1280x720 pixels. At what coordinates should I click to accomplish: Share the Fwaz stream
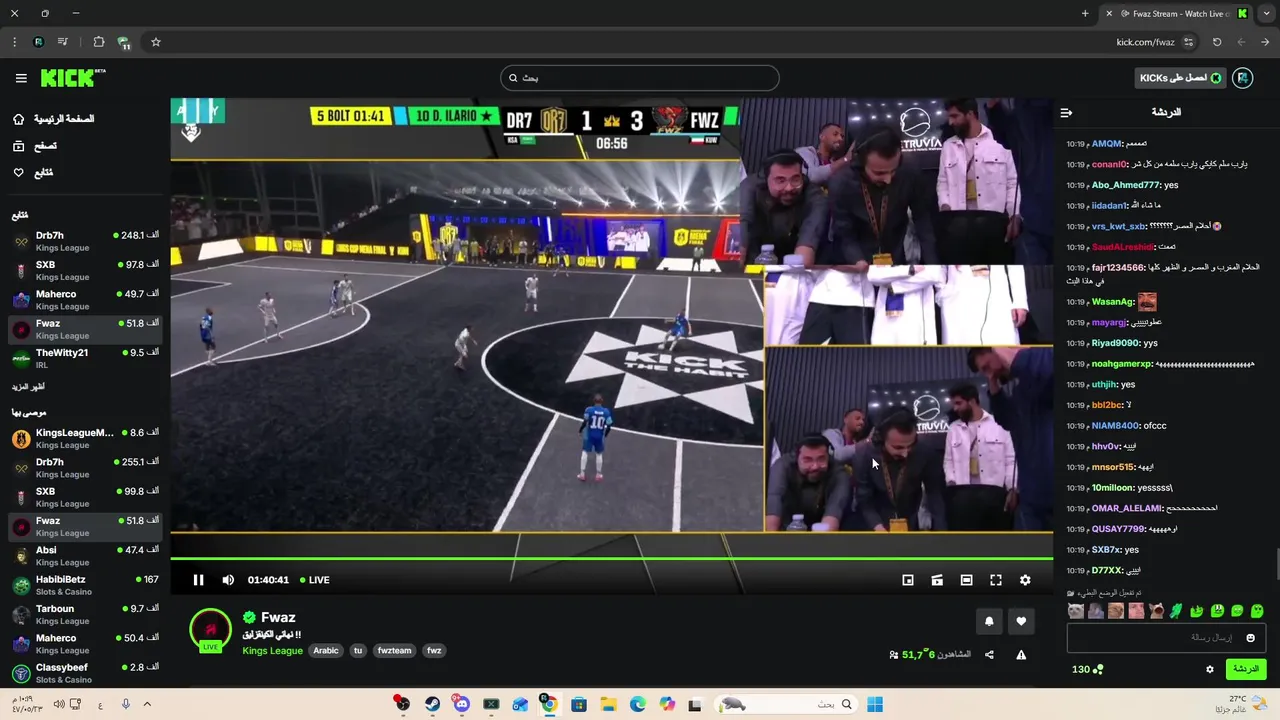[x=989, y=655]
